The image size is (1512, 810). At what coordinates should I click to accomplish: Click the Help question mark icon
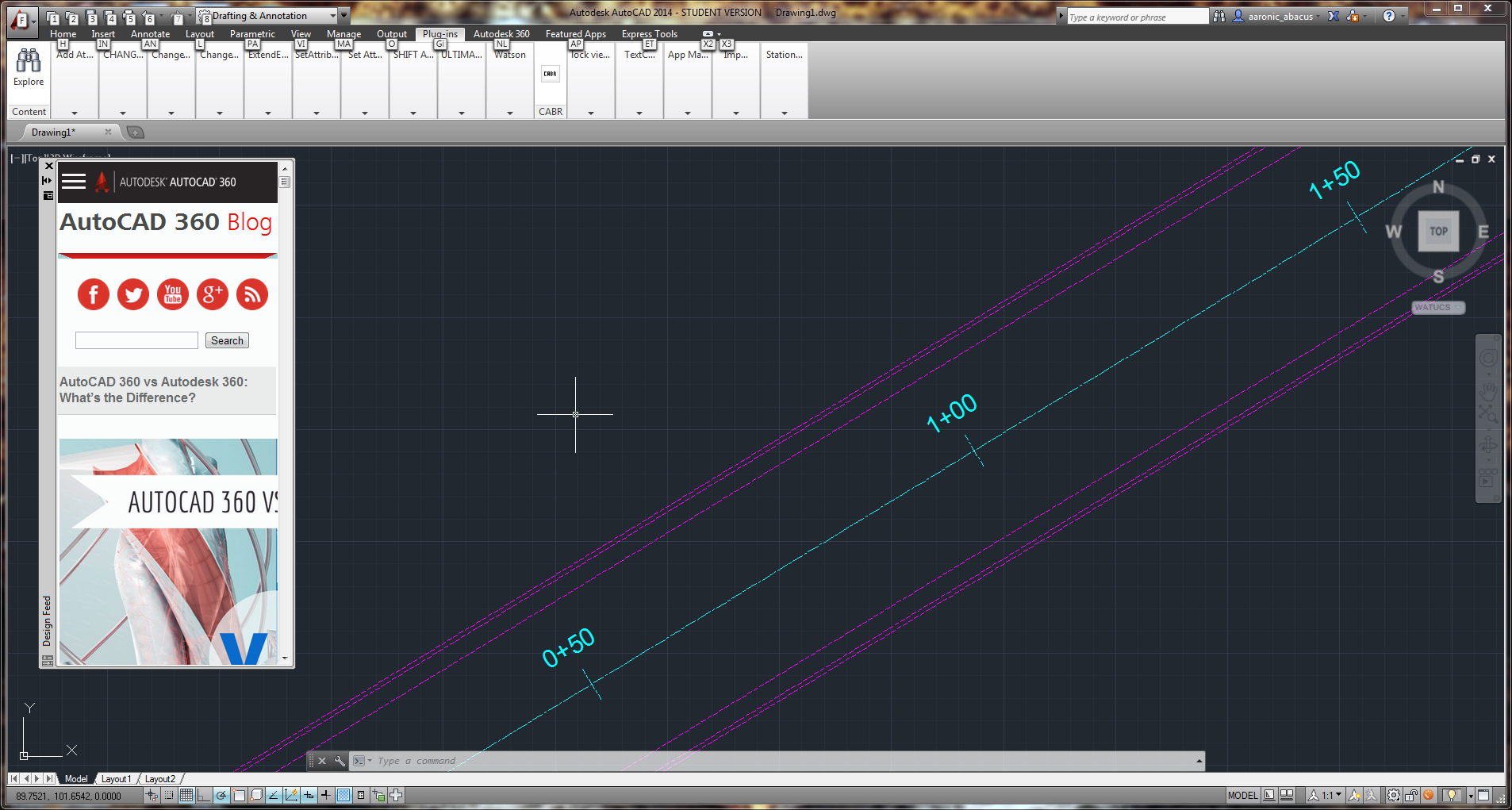coord(1389,16)
